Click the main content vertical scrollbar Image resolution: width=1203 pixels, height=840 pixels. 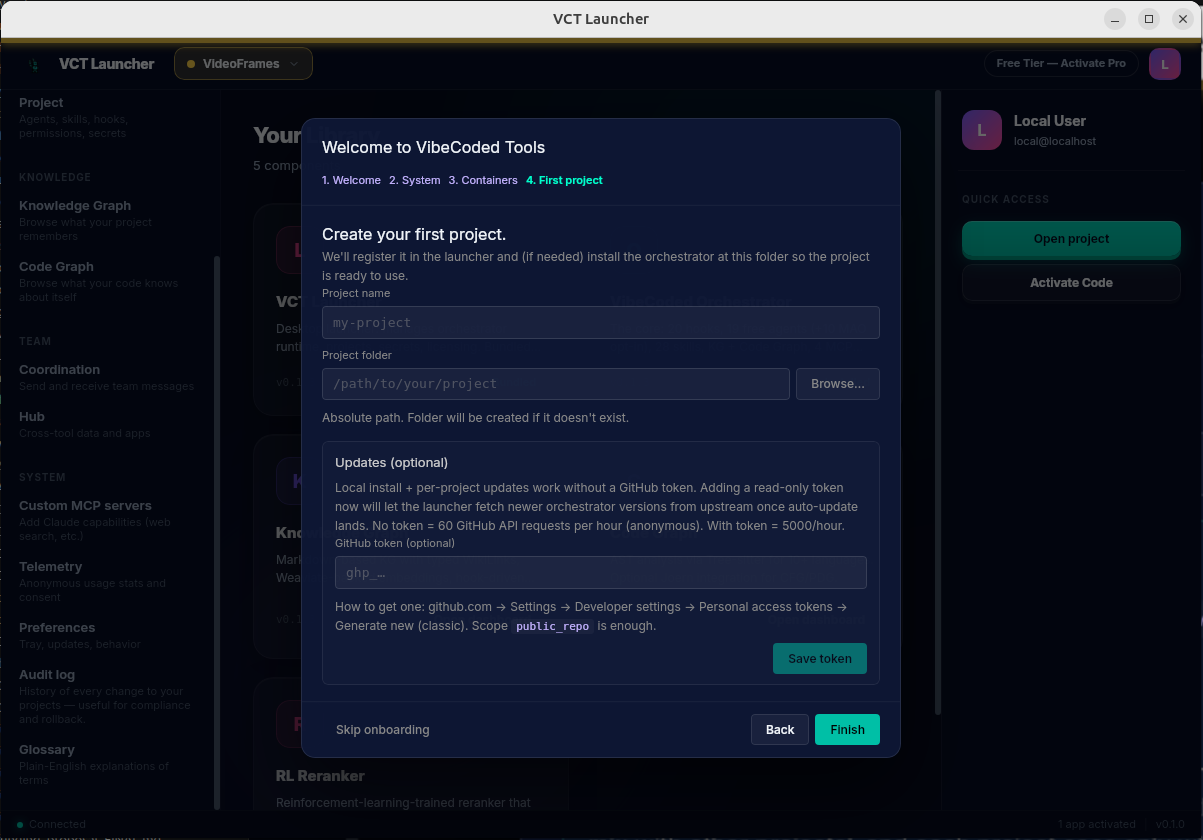[937, 402]
